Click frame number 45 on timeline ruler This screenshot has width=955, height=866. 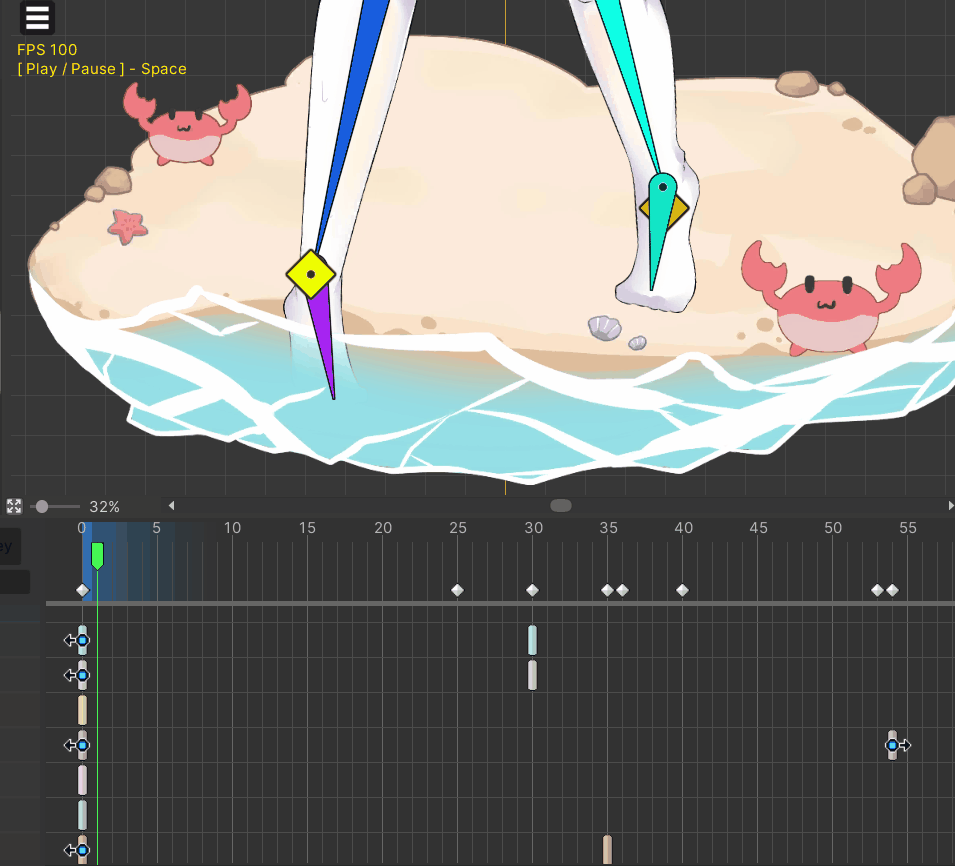tap(758, 528)
